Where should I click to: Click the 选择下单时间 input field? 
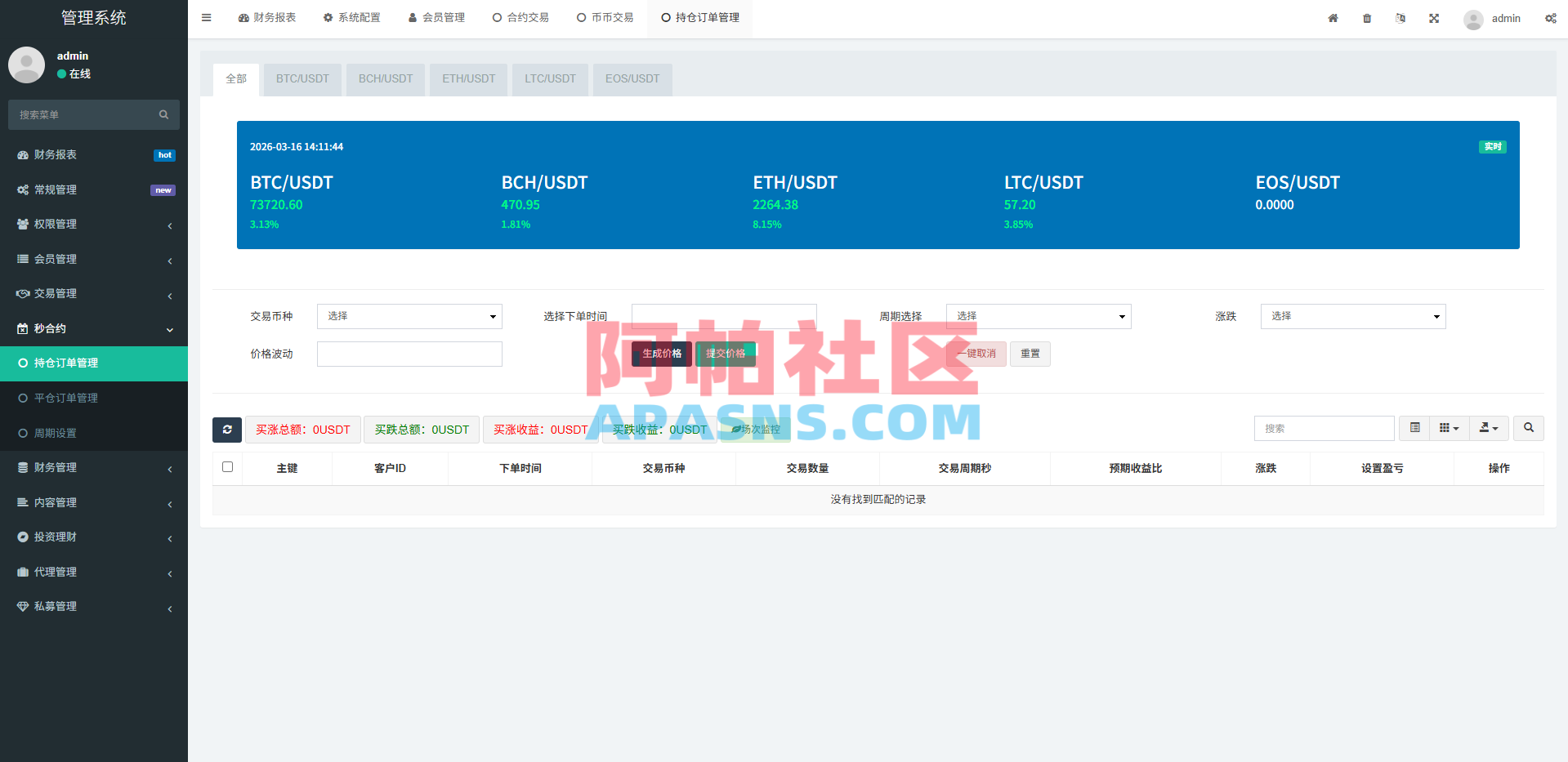click(724, 316)
